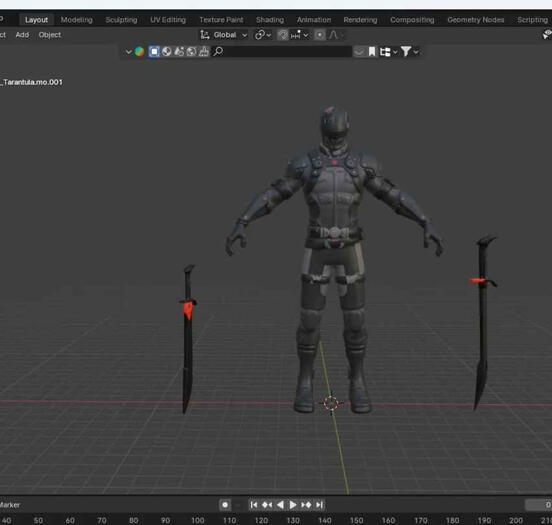
Task: Click the multicolored sphere icon
Action: (139, 52)
